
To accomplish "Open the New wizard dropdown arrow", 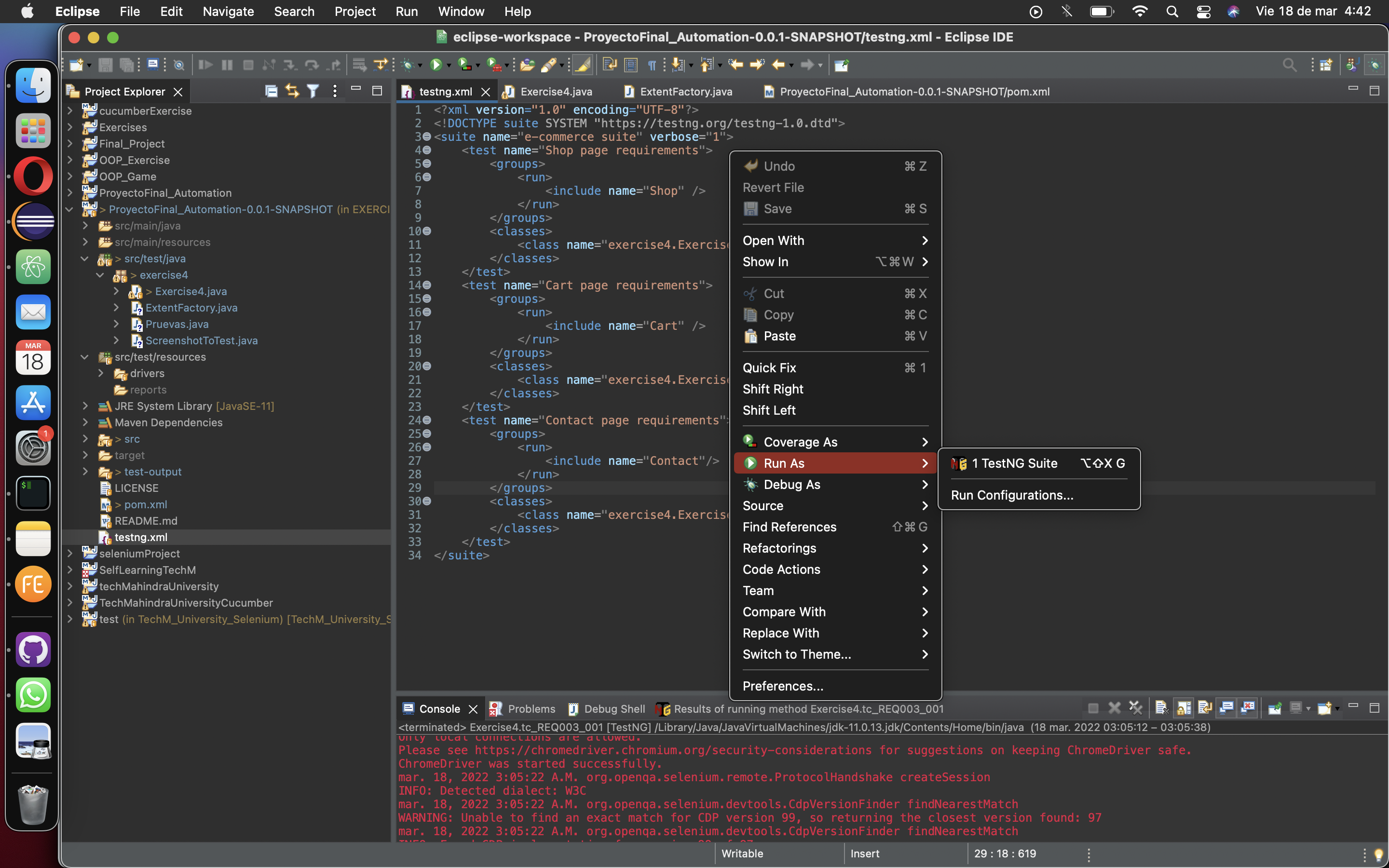I will coord(90,66).
